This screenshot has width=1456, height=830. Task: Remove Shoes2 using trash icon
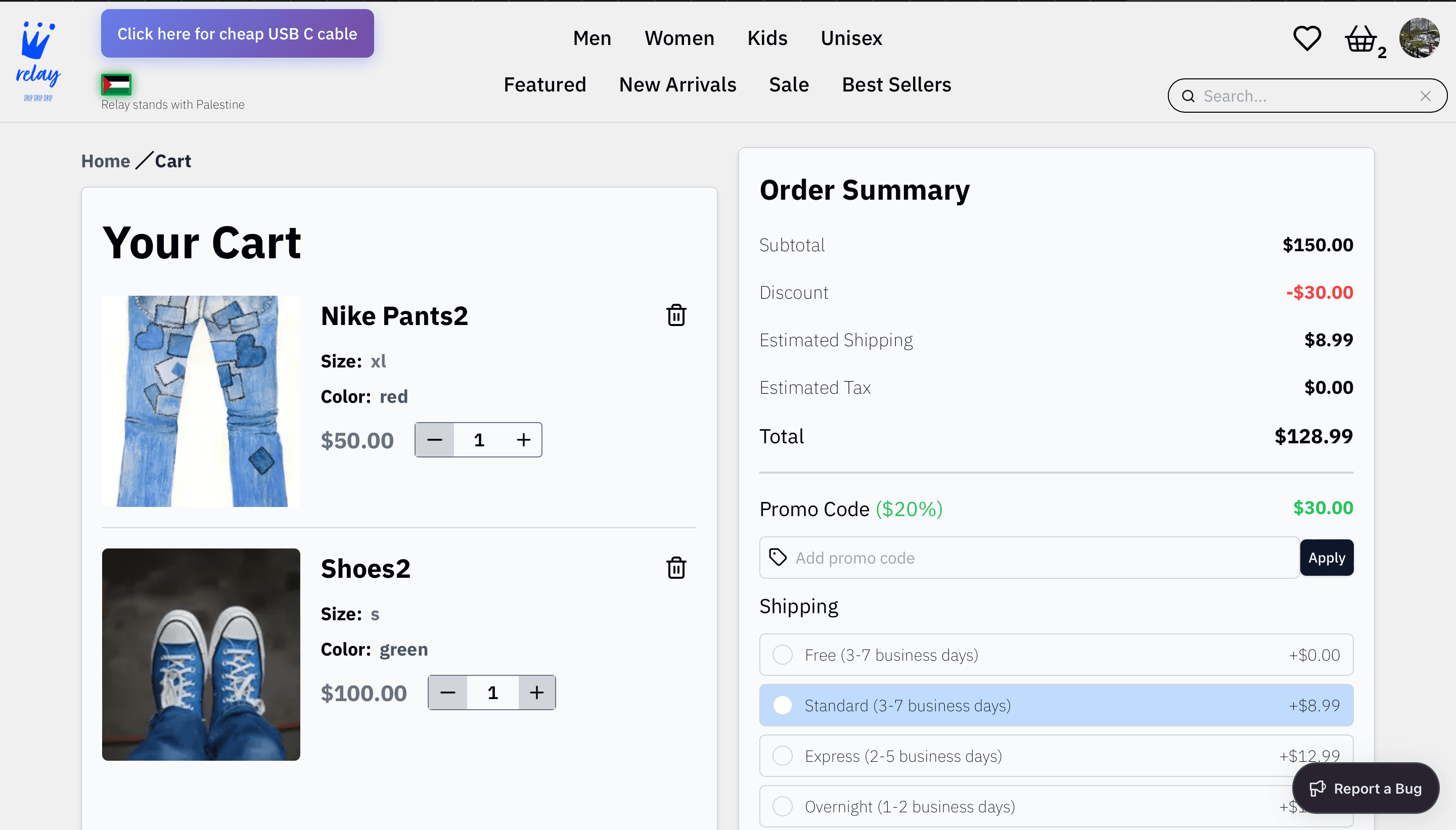pos(676,568)
